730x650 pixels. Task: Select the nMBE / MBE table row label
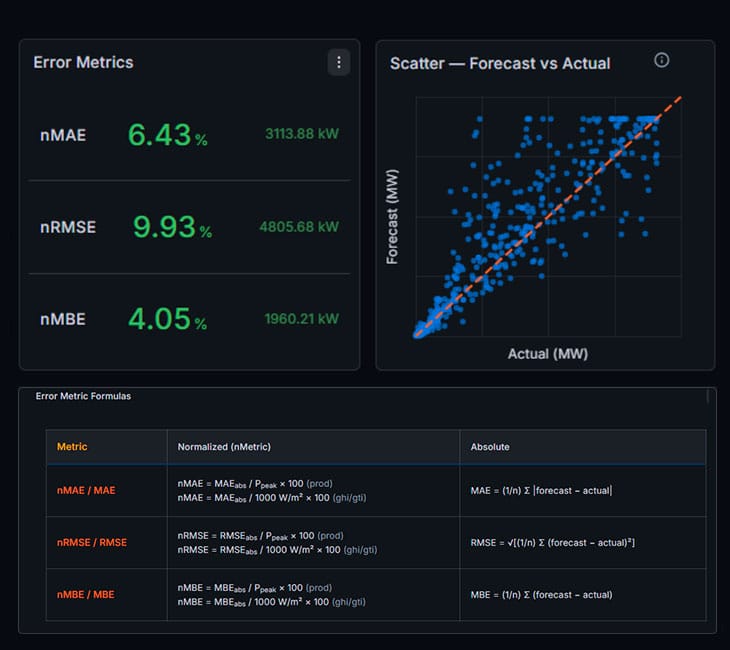coord(86,595)
